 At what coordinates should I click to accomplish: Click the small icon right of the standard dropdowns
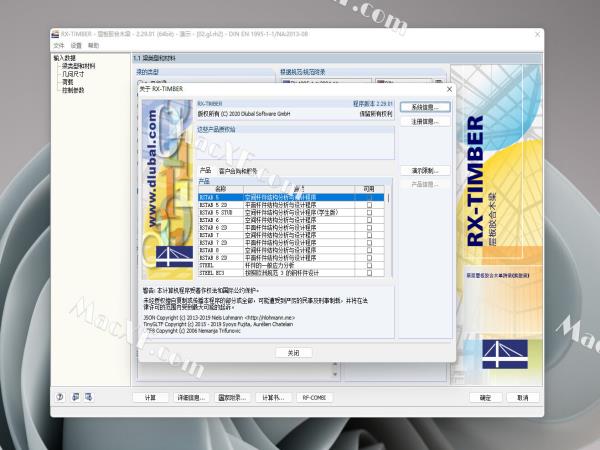(439, 82)
